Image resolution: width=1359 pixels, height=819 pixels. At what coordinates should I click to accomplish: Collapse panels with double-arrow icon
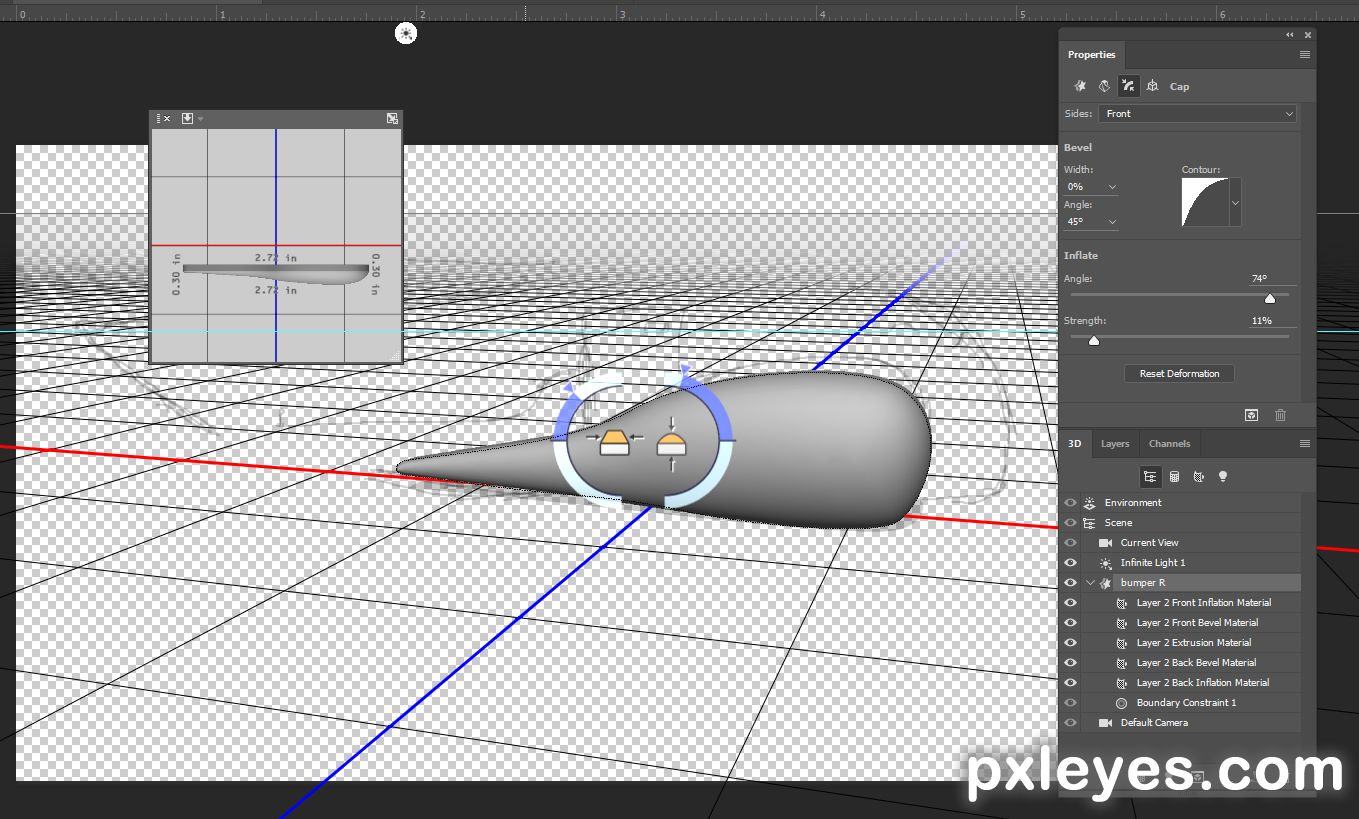(x=1290, y=35)
